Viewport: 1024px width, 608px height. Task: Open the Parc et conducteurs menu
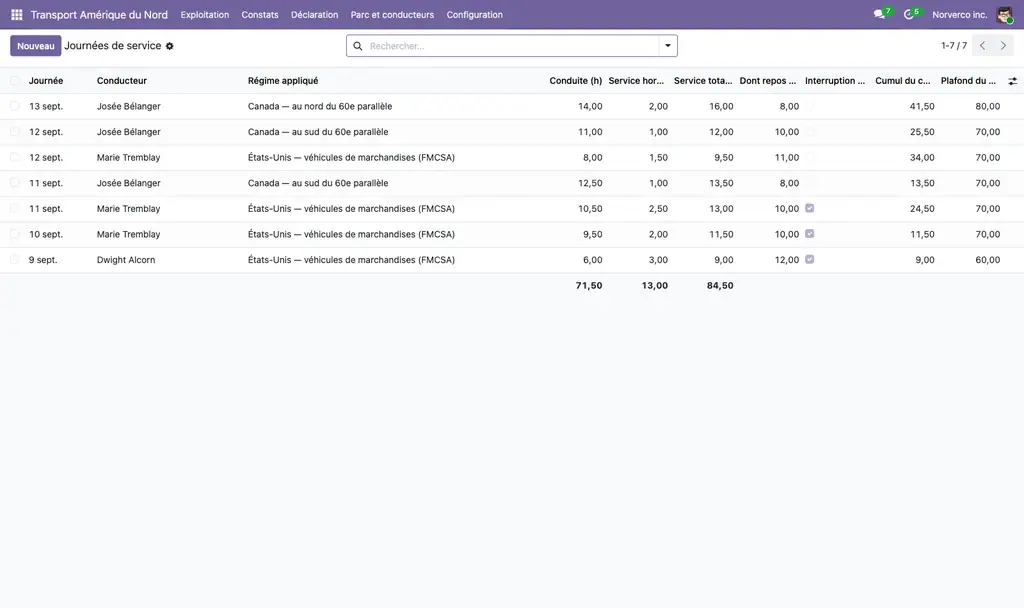(x=392, y=14)
